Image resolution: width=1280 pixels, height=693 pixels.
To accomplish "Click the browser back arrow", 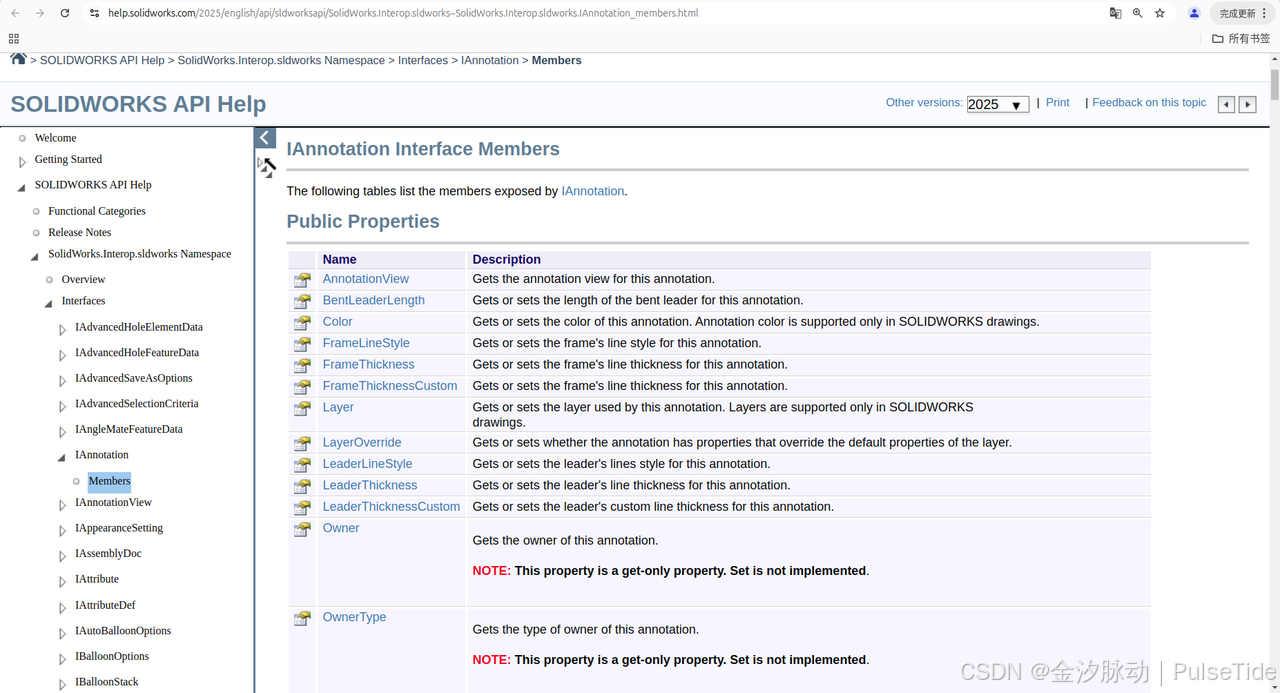I will 15,13.
